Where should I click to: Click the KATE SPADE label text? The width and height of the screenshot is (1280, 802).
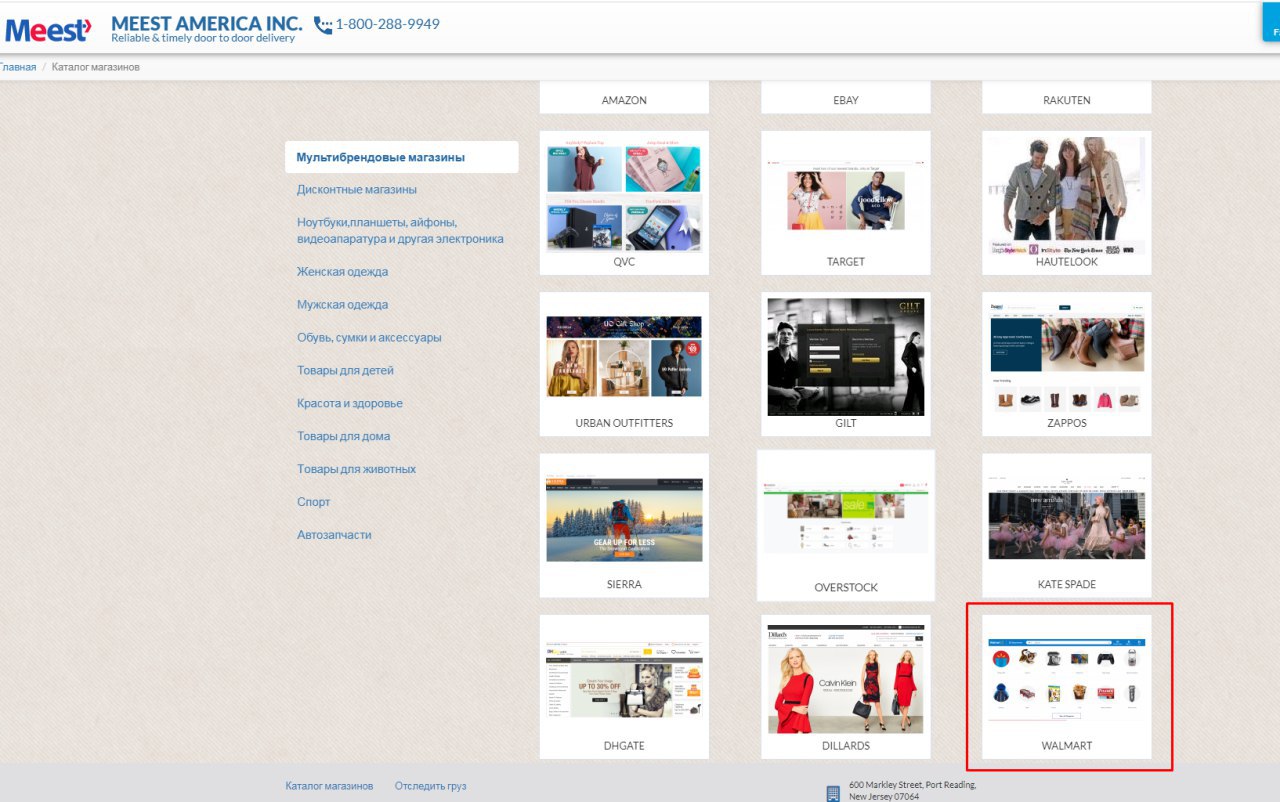pyautogui.click(x=1067, y=584)
